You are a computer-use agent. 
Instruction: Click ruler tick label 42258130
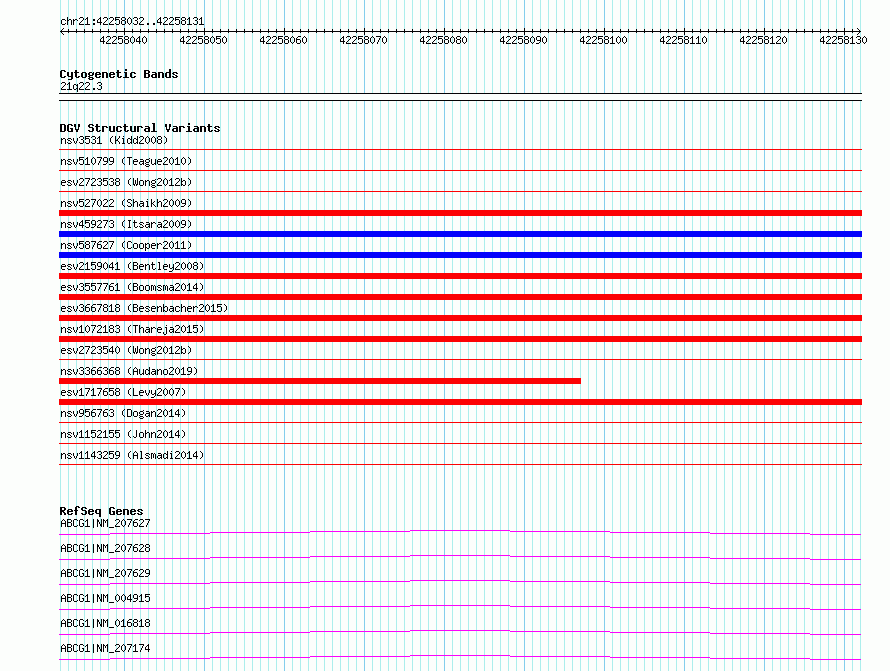pos(843,40)
